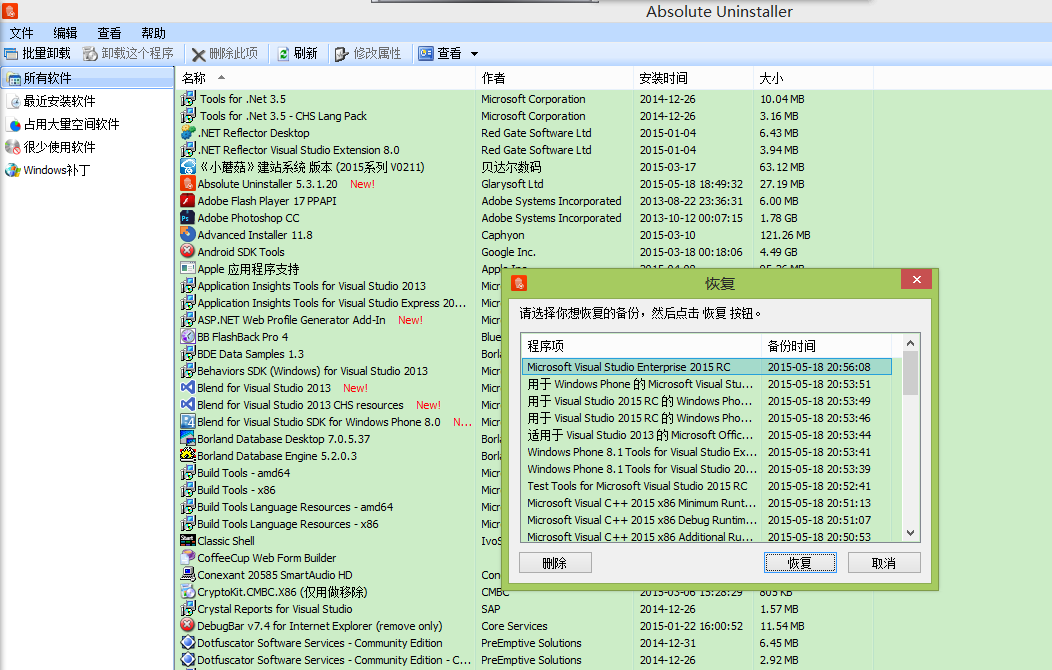
Task: Click the CoffeeCup Web Form Builder icon
Action: coord(188,557)
